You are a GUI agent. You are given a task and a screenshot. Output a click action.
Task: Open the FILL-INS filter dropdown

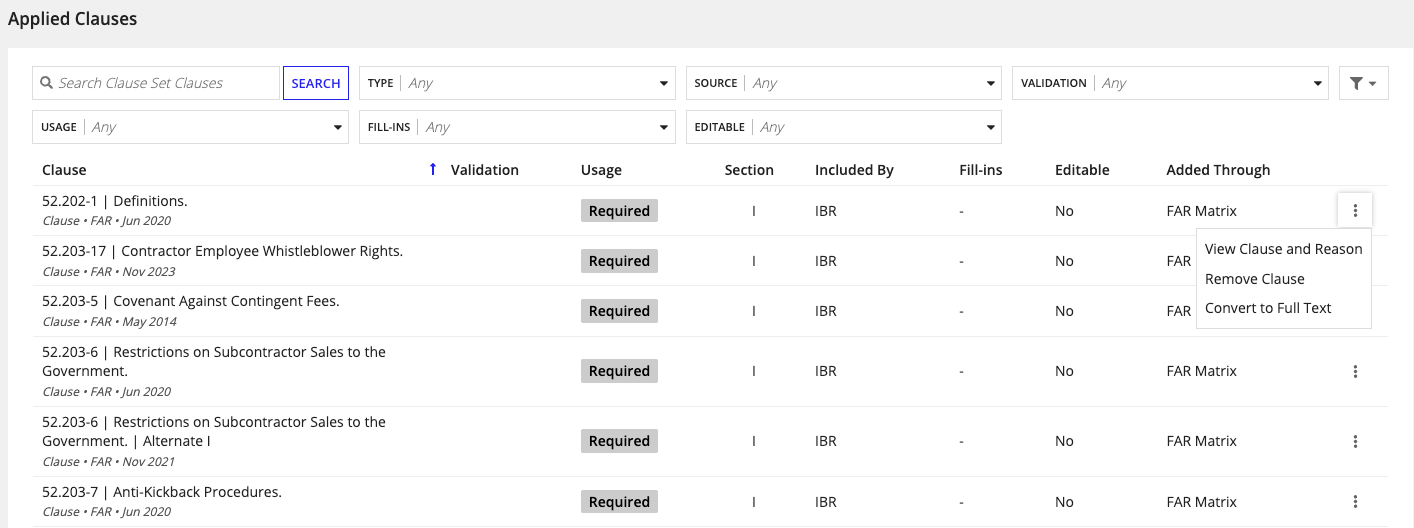(517, 127)
